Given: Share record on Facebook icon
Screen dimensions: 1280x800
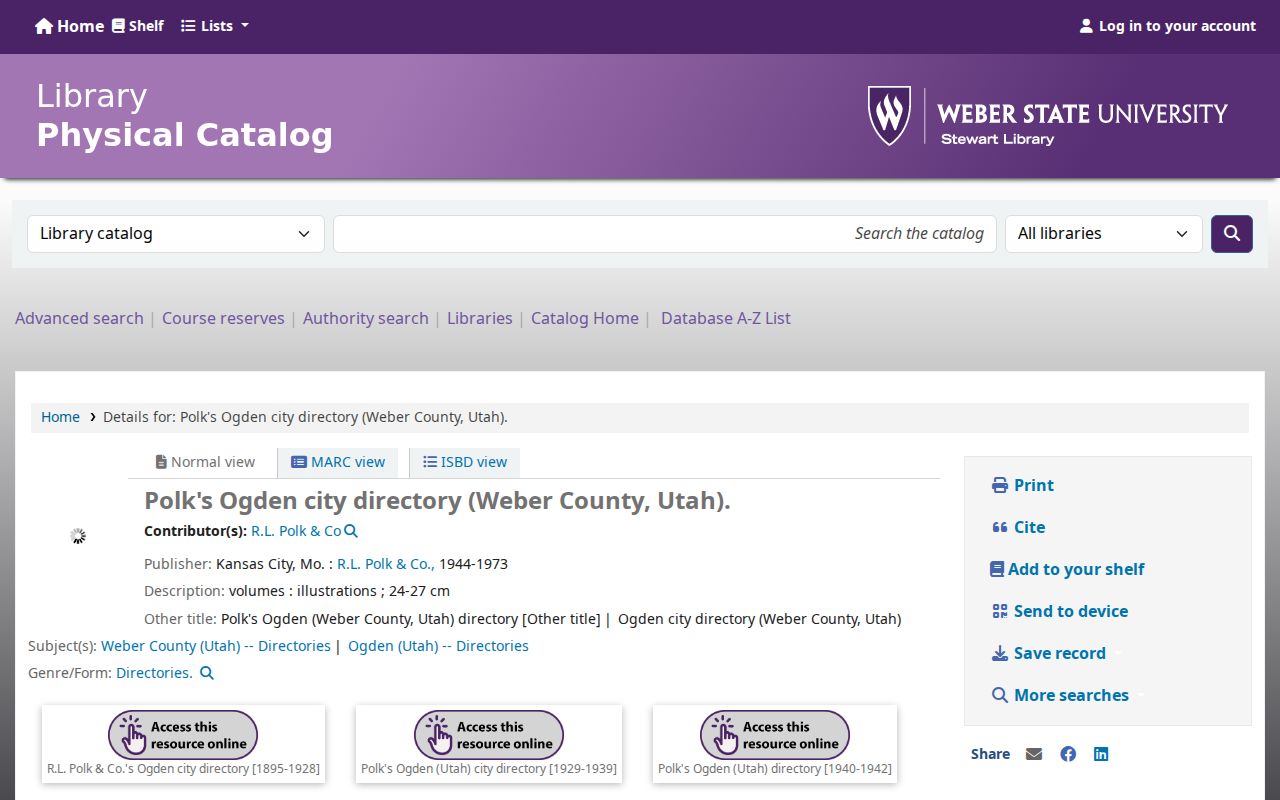Looking at the screenshot, I should (x=1068, y=754).
